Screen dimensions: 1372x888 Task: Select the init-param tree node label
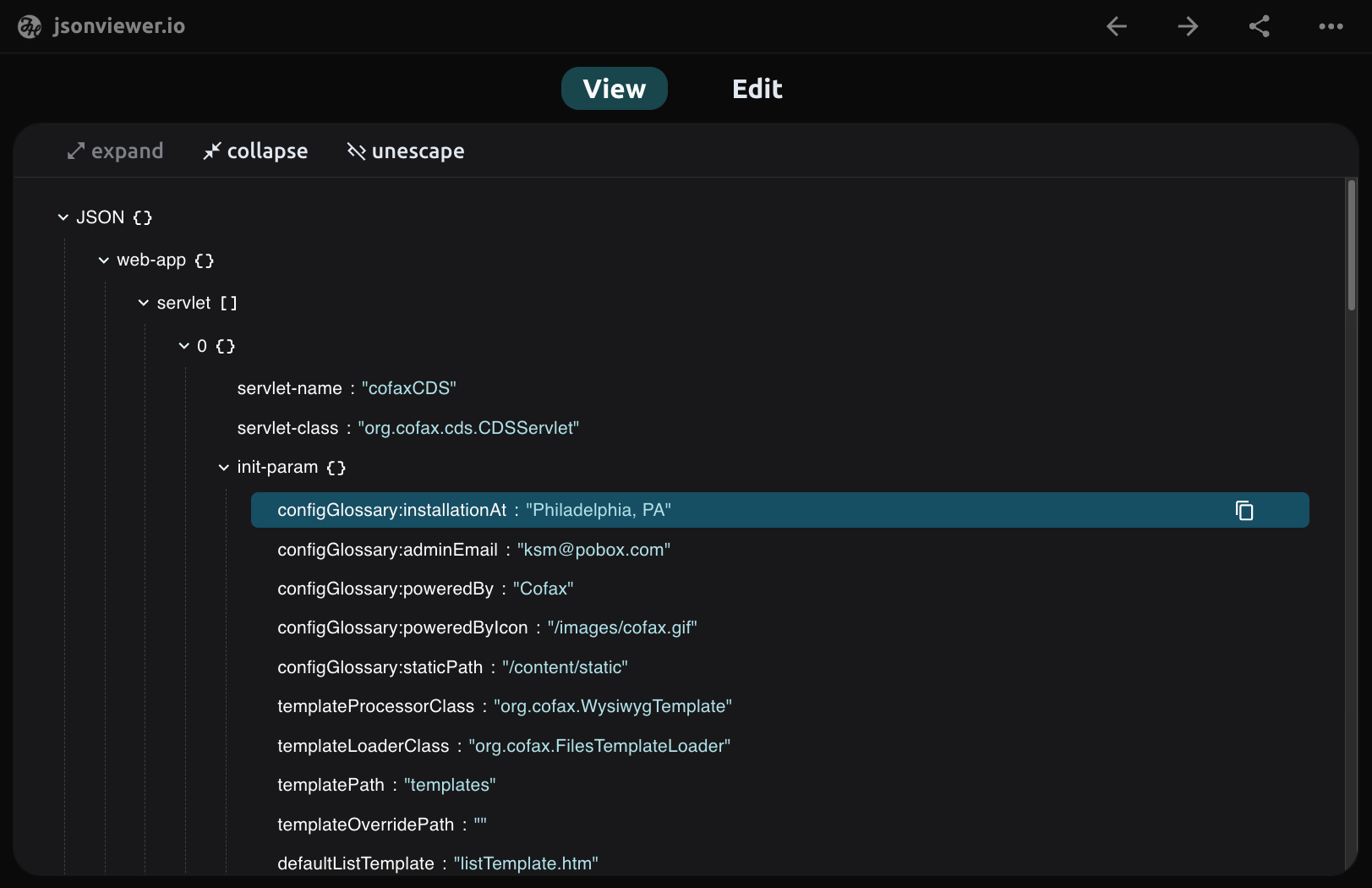(277, 467)
